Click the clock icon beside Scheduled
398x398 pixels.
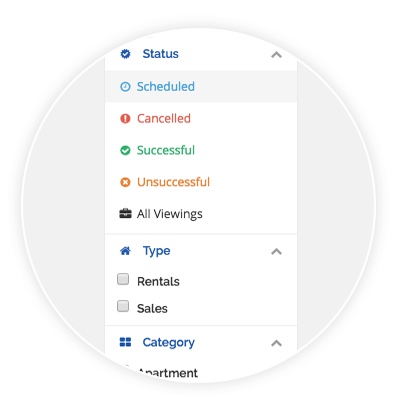point(125,87)
